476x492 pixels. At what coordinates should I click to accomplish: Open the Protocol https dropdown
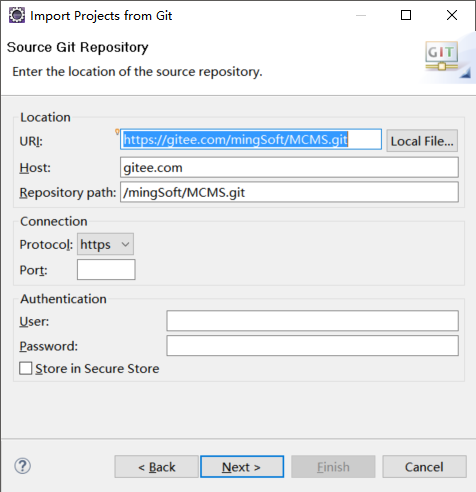tap(105, 244)
